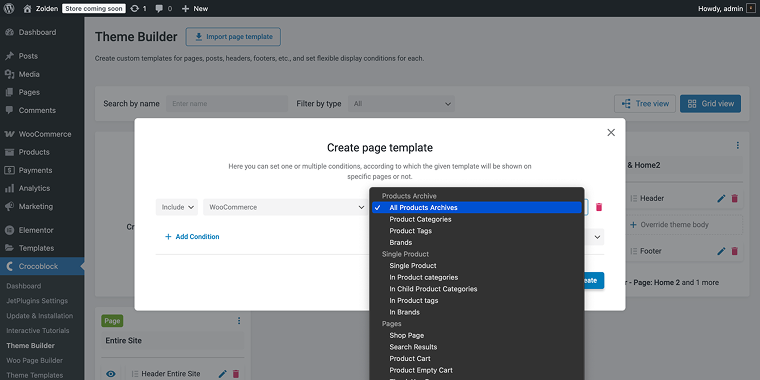Open the WooCommerce group dropdown

[286, 207]
